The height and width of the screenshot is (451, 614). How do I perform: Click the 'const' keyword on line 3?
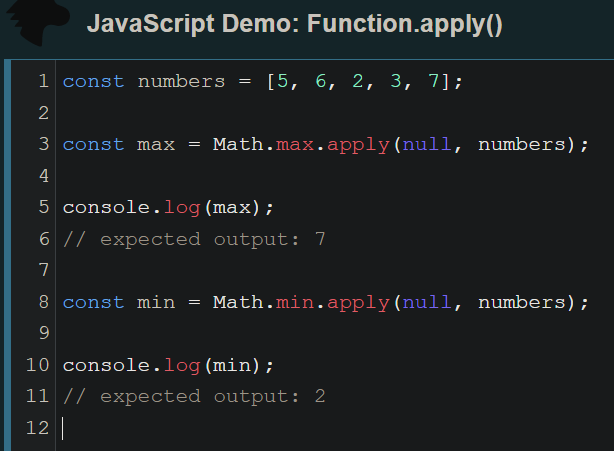(93, 144)
